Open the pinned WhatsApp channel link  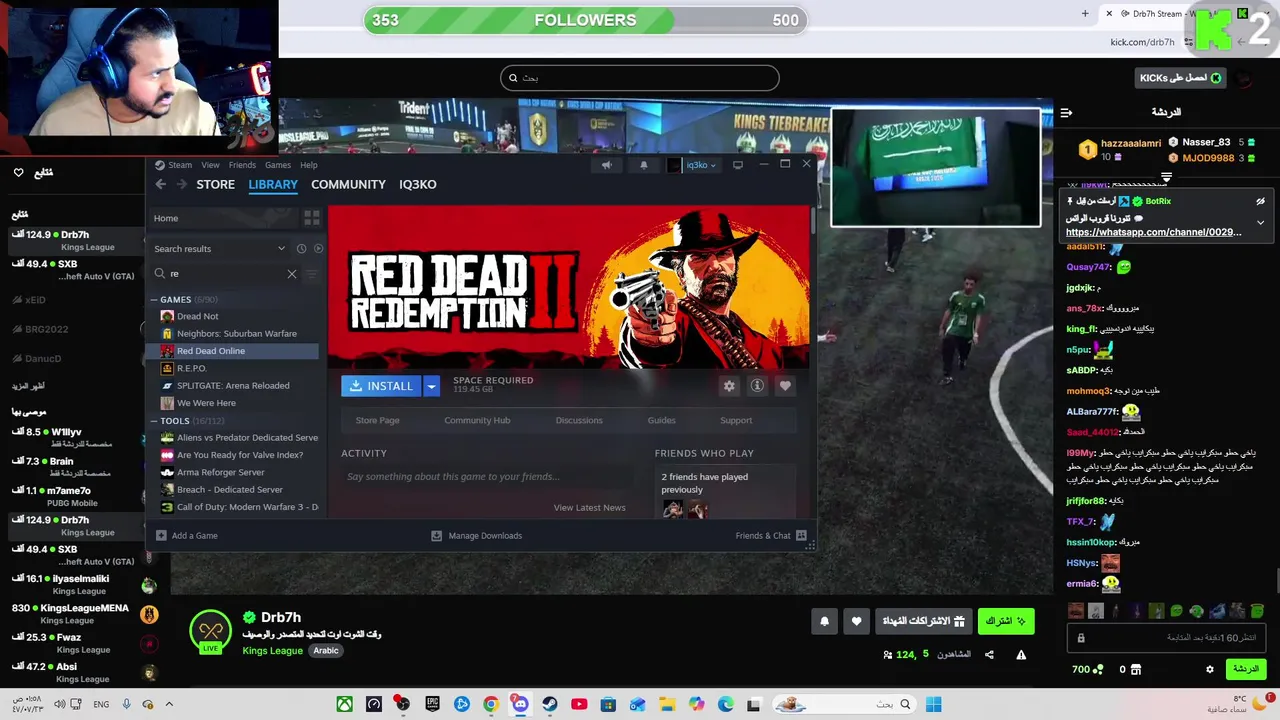point(1153,232)
